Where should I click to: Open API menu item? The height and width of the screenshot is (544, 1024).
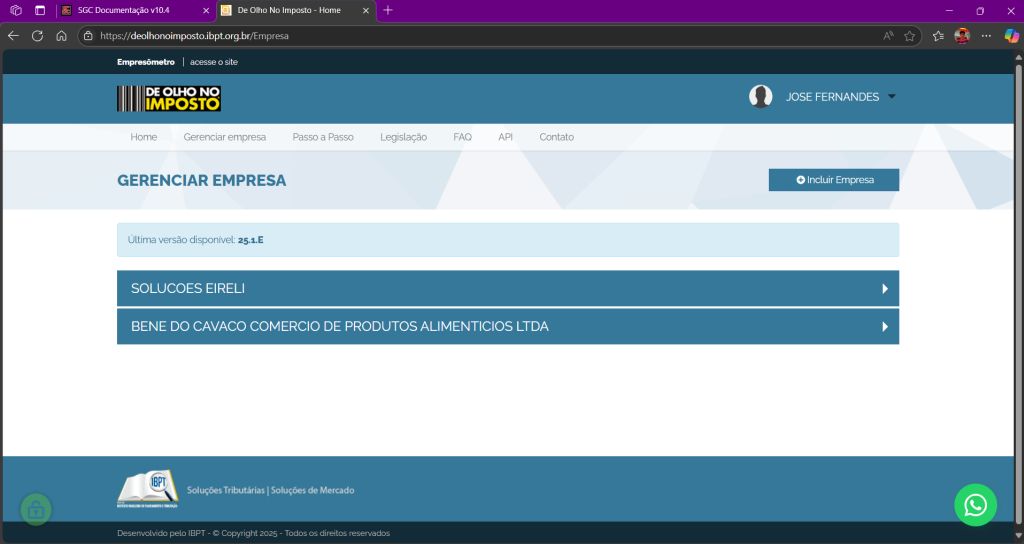[x=505, y=137]
